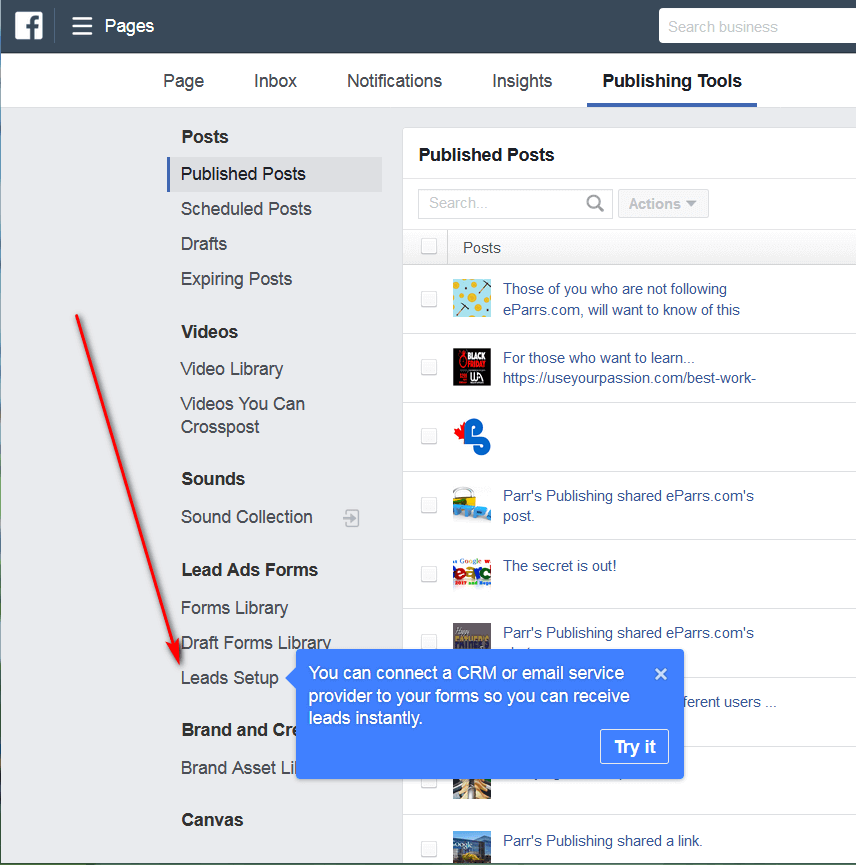Open thumbnail of 'Those of you who are not following' post
The height and width of the screenshot is (865, 856).
472,298
